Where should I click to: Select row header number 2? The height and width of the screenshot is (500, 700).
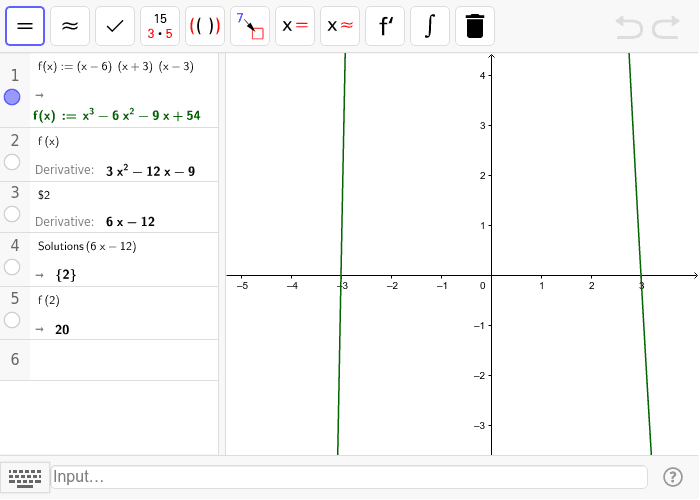[x=15, y=141]
